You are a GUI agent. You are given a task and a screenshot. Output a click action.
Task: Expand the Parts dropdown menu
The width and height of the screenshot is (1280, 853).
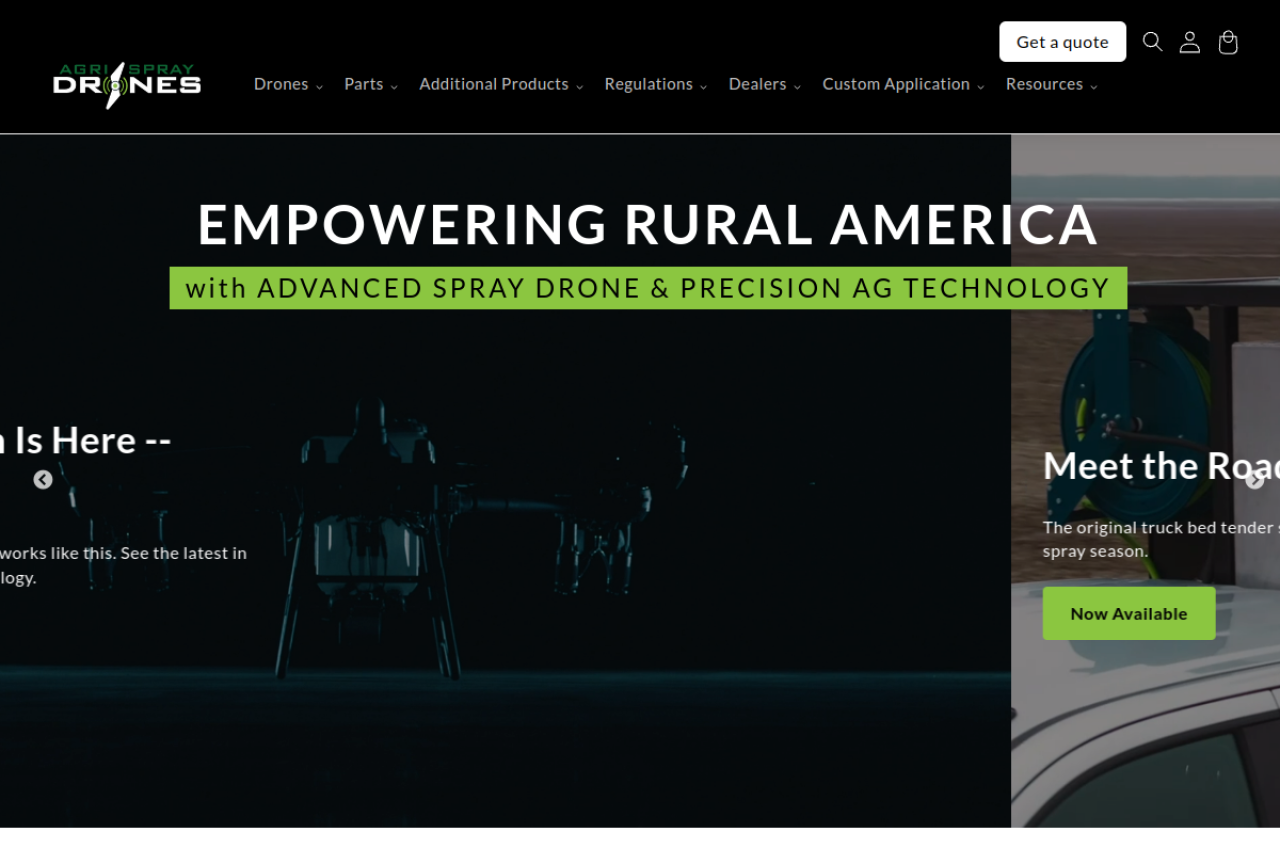tap(371, 85)
